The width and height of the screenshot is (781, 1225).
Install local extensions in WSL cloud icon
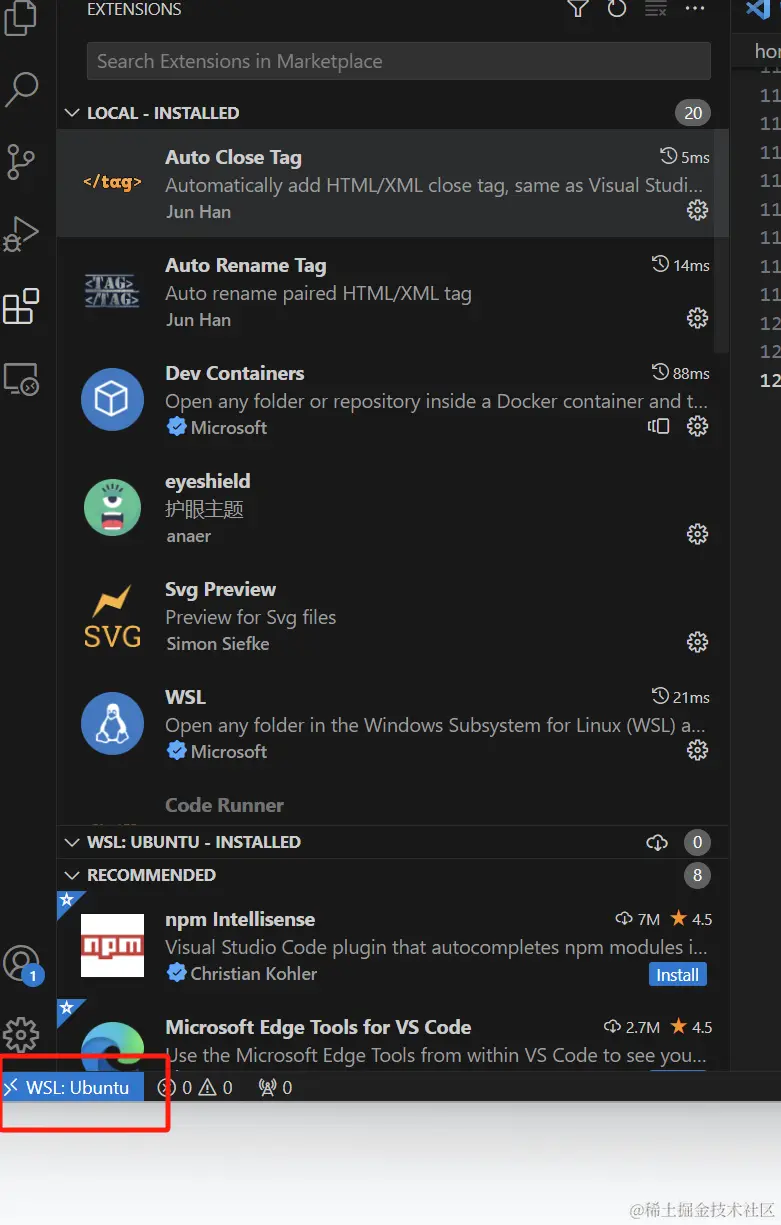coord(657,843)
